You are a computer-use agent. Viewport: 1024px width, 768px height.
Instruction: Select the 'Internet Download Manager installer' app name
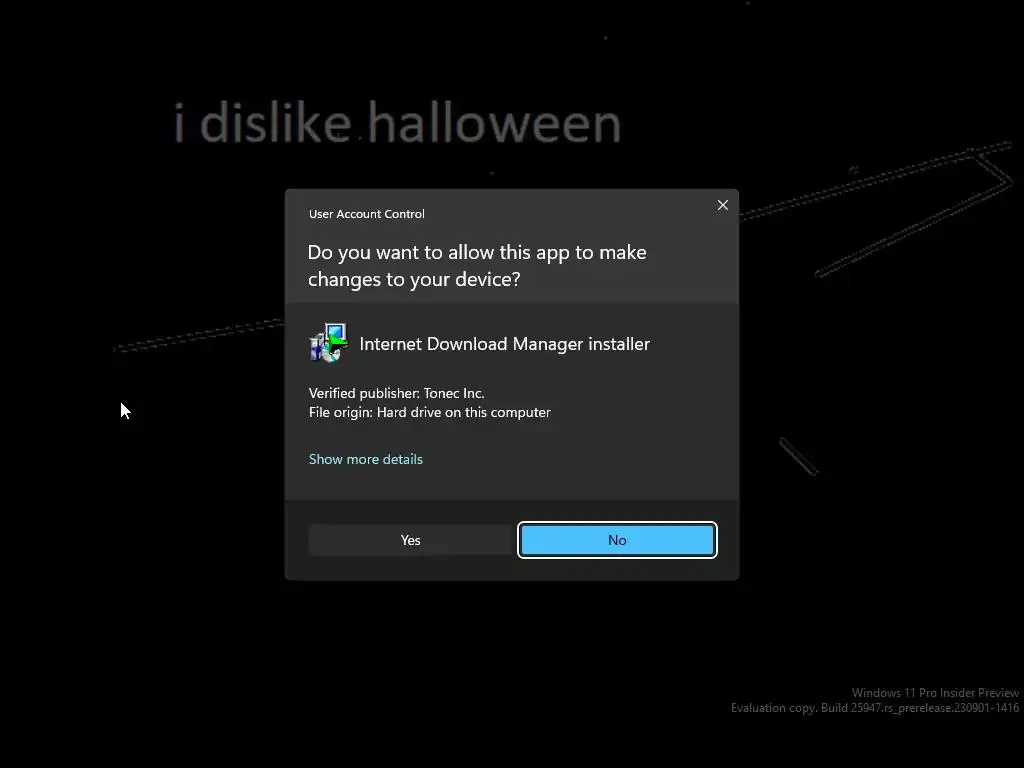[x=504, y=344]
